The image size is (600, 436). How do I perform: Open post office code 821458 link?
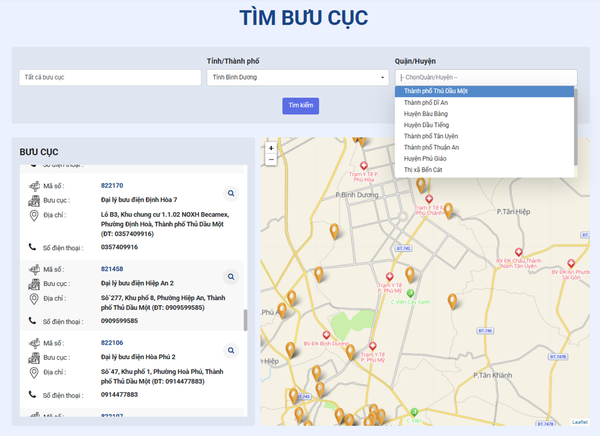[112, 269]
